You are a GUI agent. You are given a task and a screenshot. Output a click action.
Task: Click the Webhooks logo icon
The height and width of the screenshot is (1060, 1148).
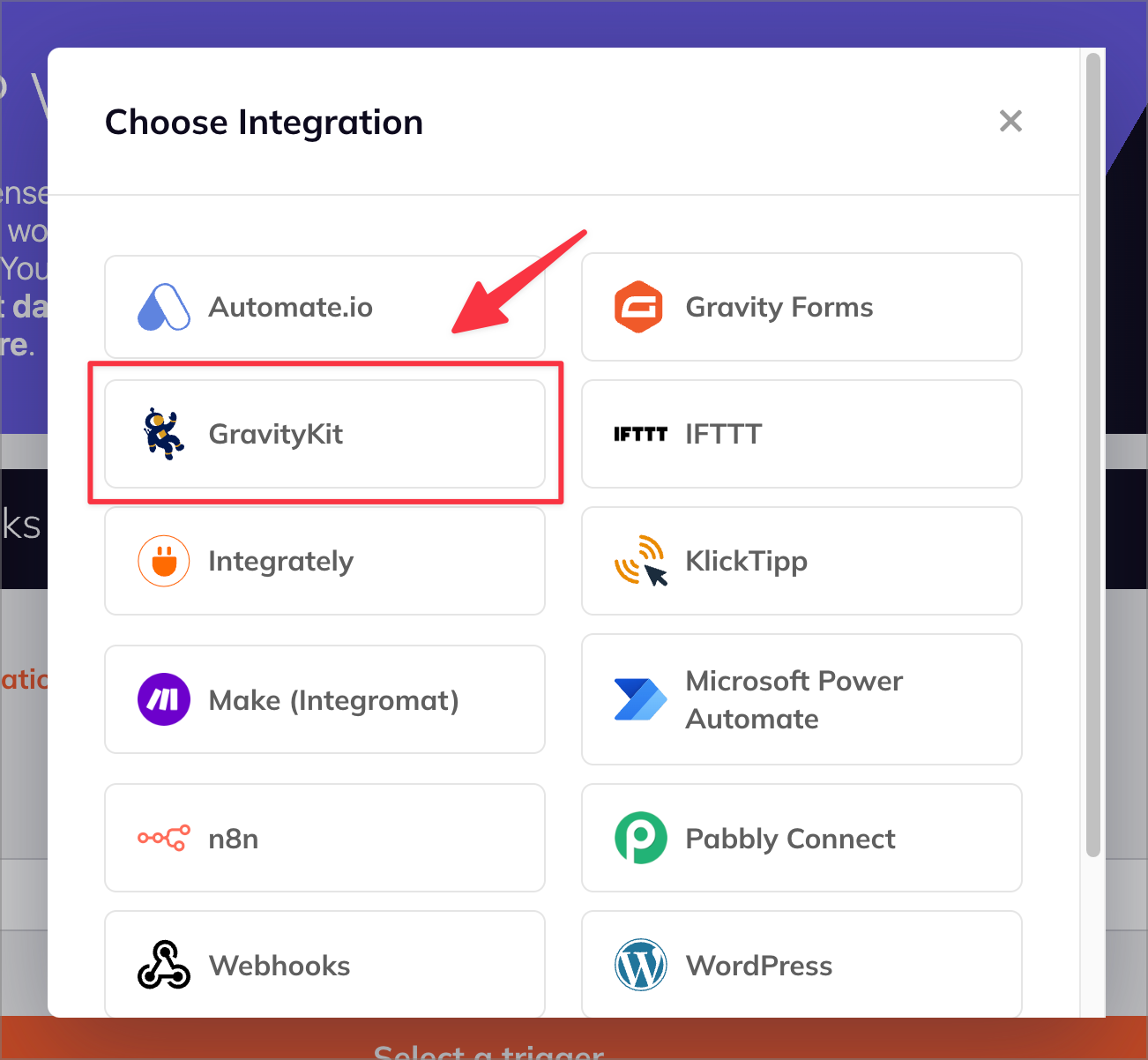(164, 965)
